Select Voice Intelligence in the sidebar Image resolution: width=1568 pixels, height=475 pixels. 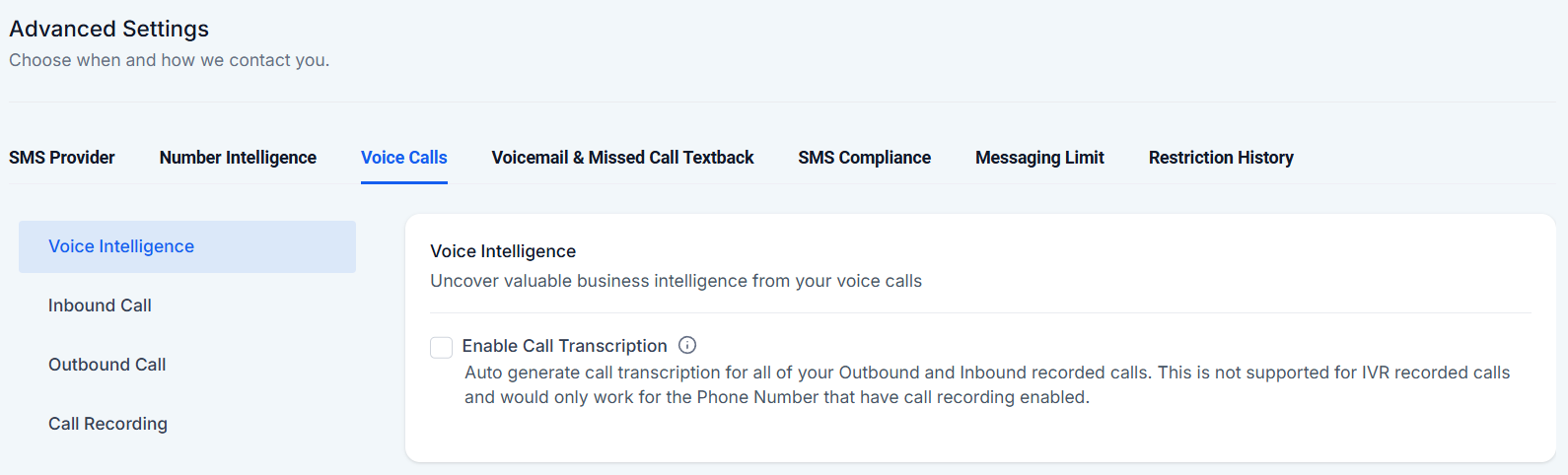121,246
